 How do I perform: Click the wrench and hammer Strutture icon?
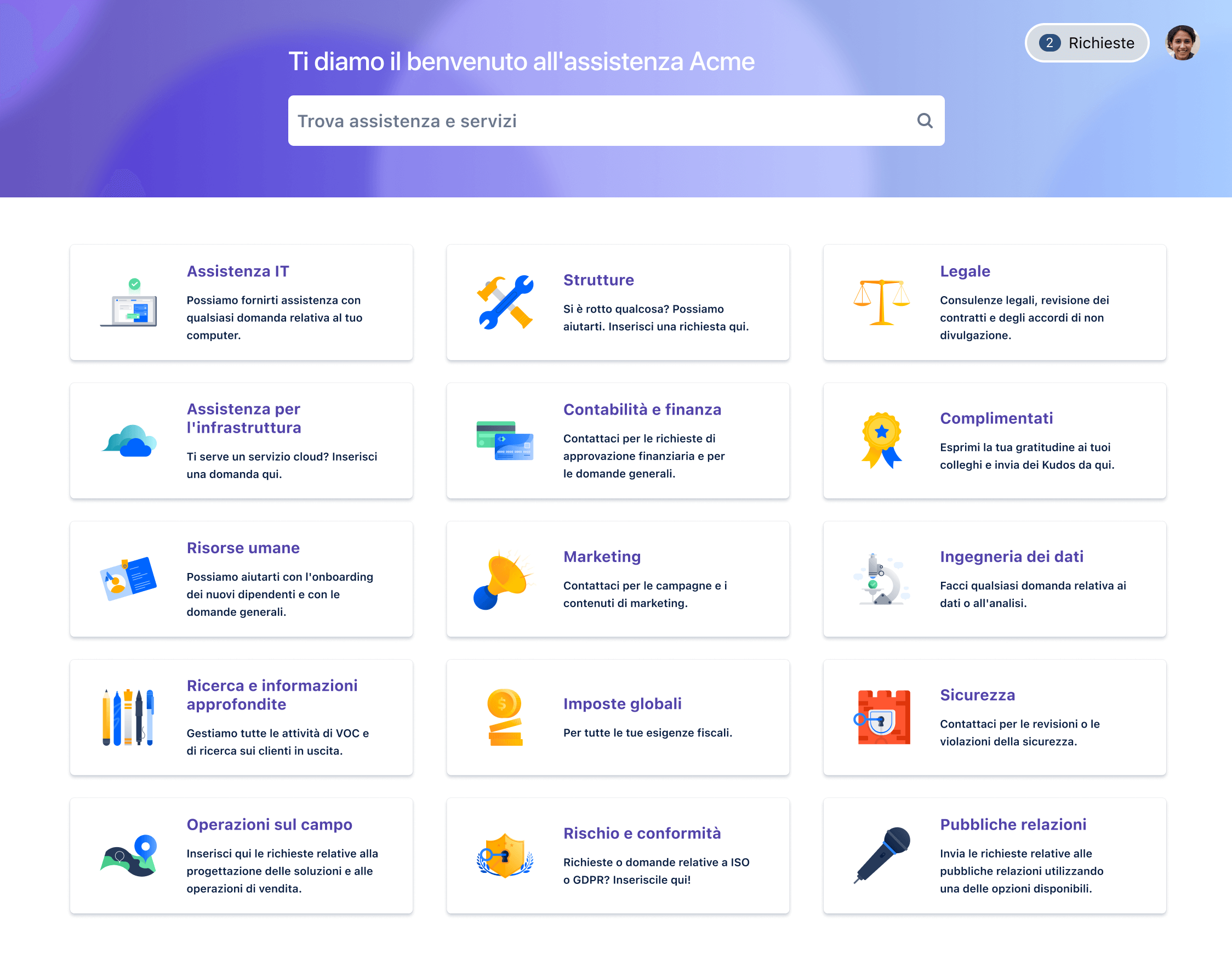505,302
